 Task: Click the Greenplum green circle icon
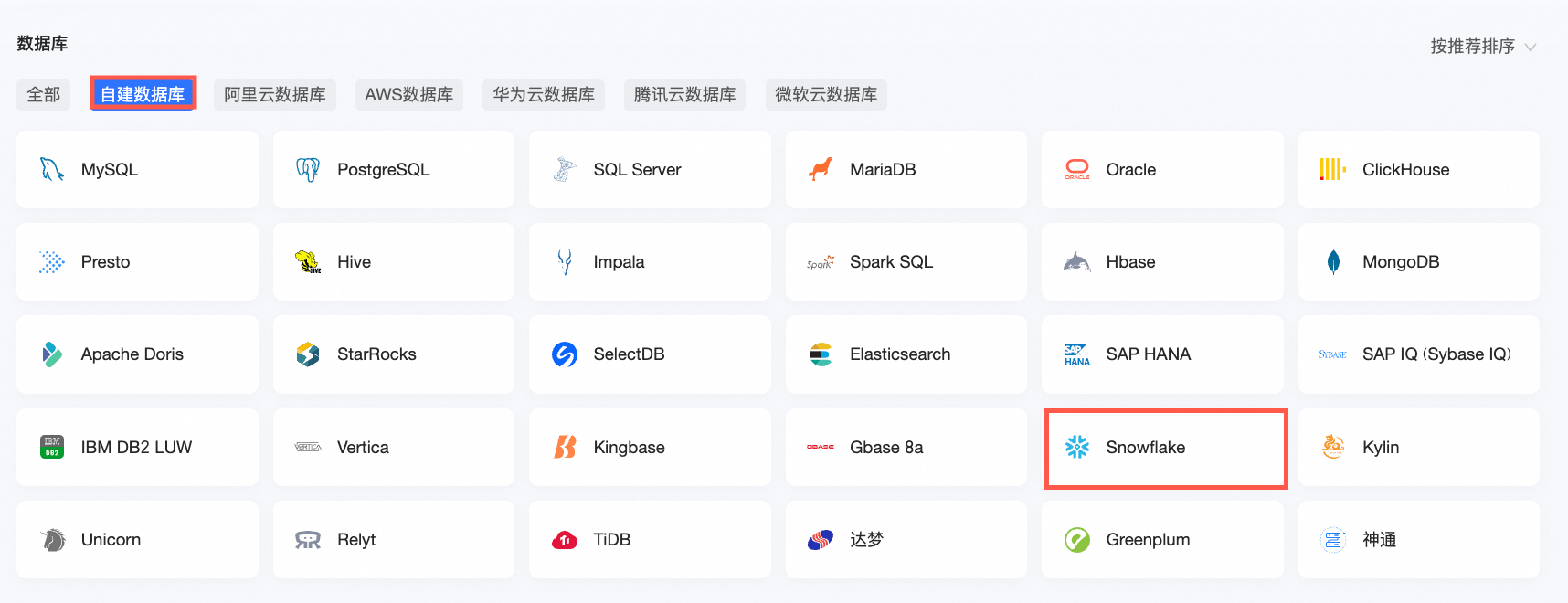tap(1077, 540)
